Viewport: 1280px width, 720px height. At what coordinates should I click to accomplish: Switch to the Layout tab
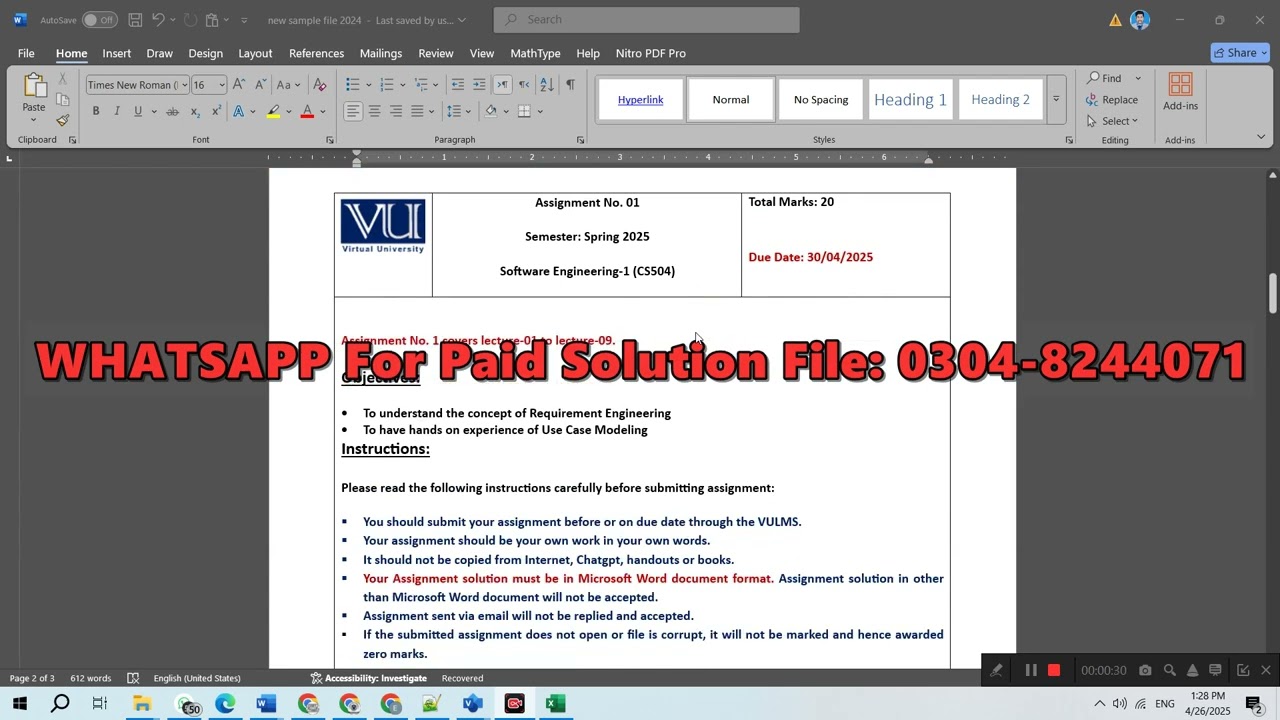point(255,53)
